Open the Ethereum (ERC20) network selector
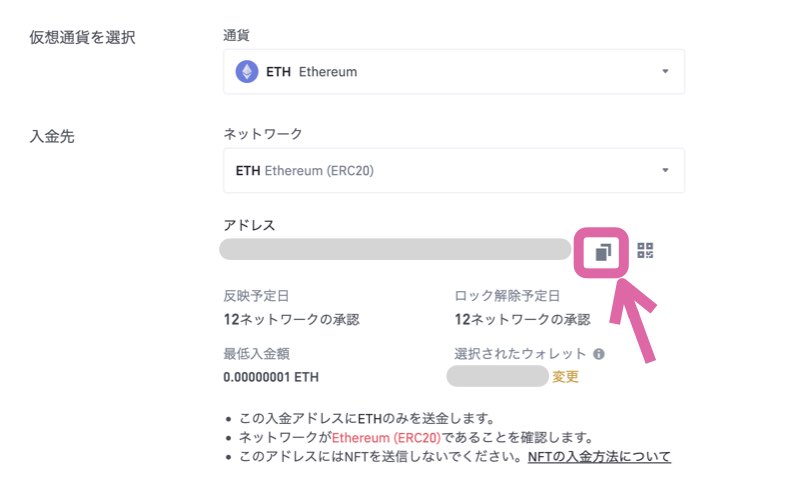The height and width of the screenshot is (495, 800). (454, 170)
